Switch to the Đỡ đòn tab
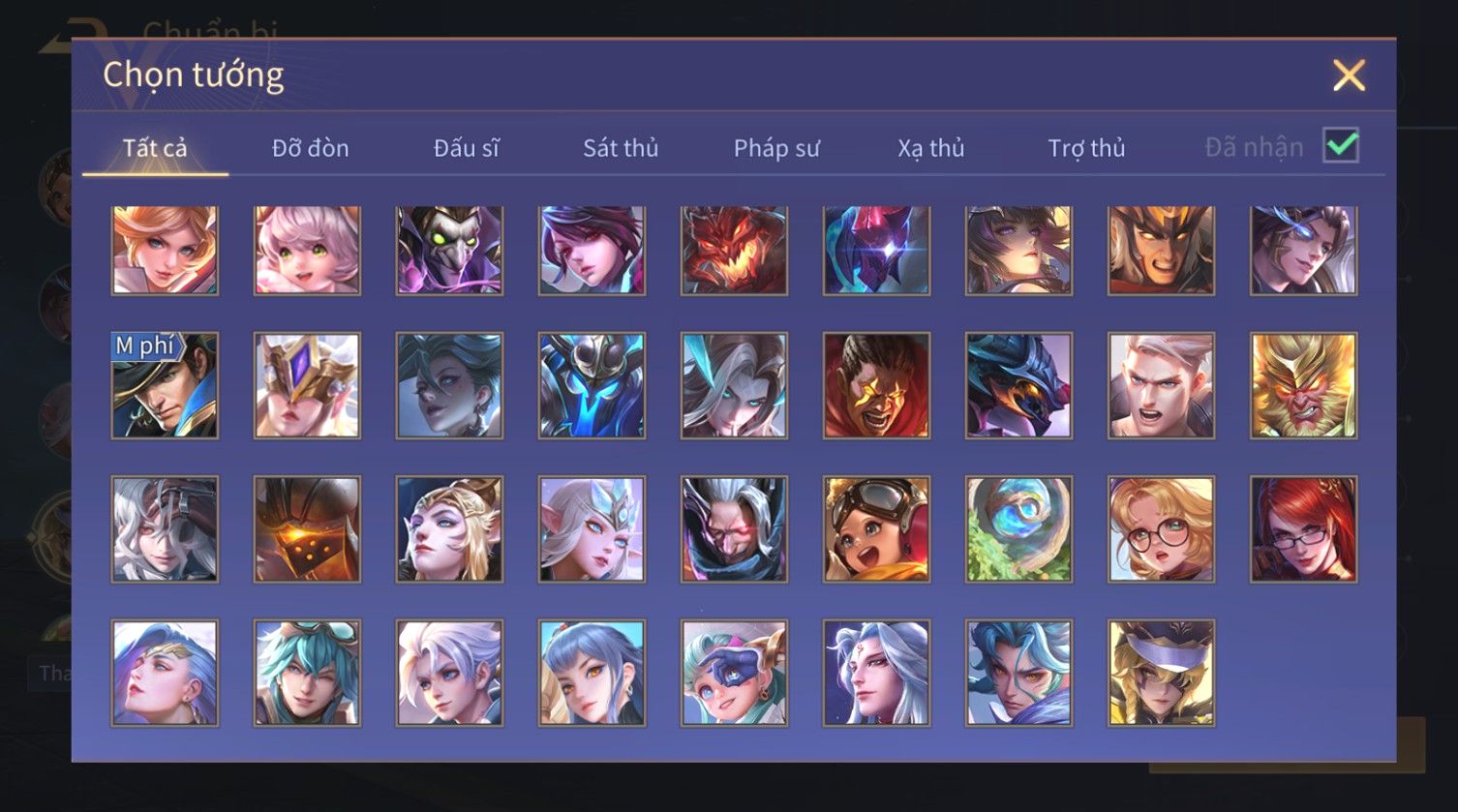This screenshot has height=812, width=1458. pos(310,148)
